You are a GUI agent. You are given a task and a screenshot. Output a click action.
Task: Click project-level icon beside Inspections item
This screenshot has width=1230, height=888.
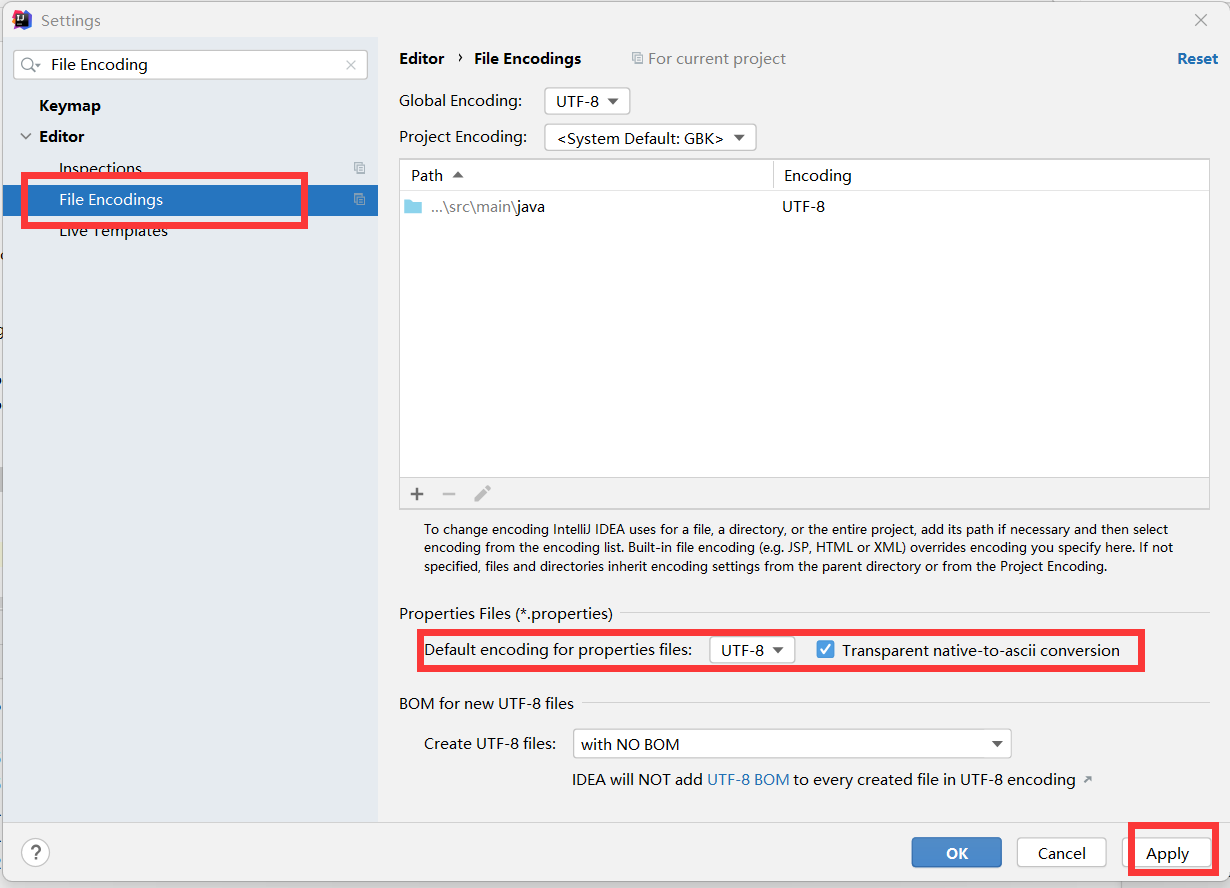pyautogui.click(x=360, y=168)
